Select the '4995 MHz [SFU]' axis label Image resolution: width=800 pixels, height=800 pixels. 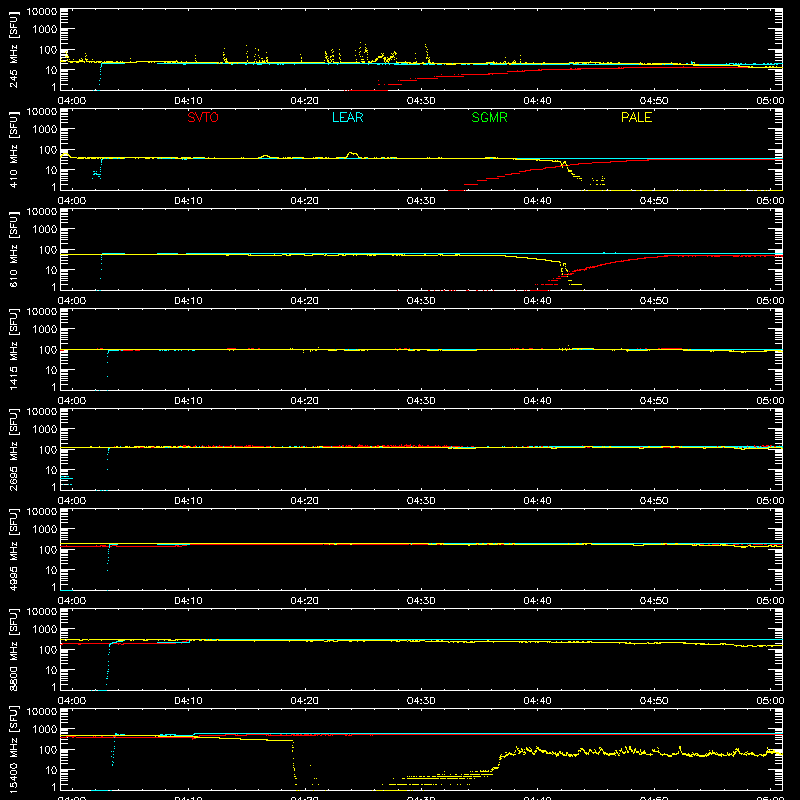[x=13, y=550]
